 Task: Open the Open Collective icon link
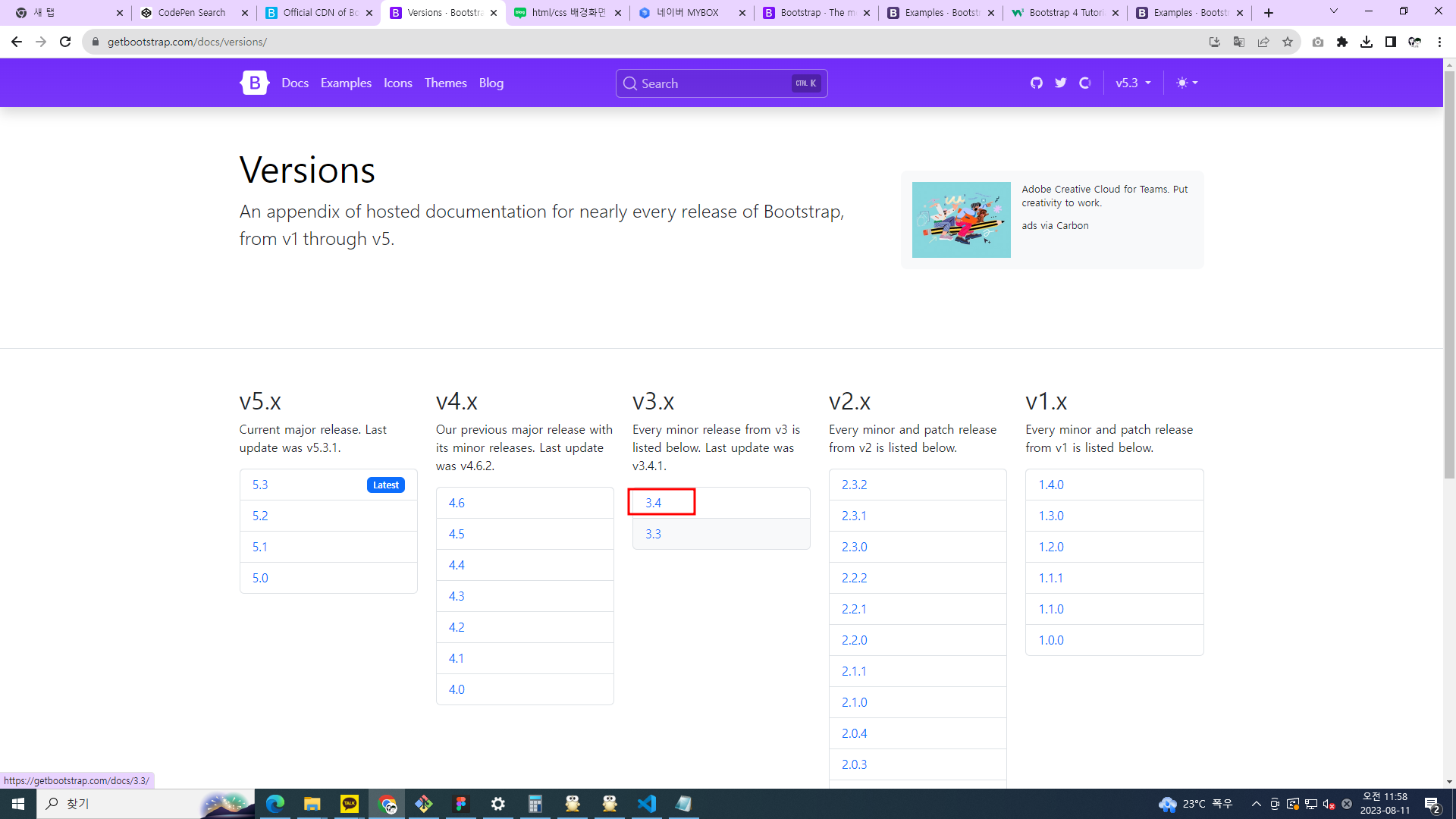pos(1084,83)
